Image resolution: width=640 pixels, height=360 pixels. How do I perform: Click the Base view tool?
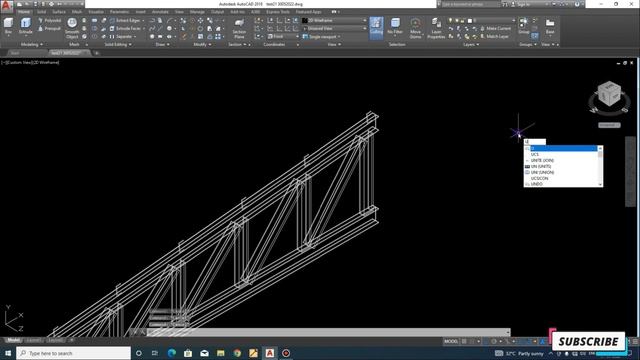point(550,26)
